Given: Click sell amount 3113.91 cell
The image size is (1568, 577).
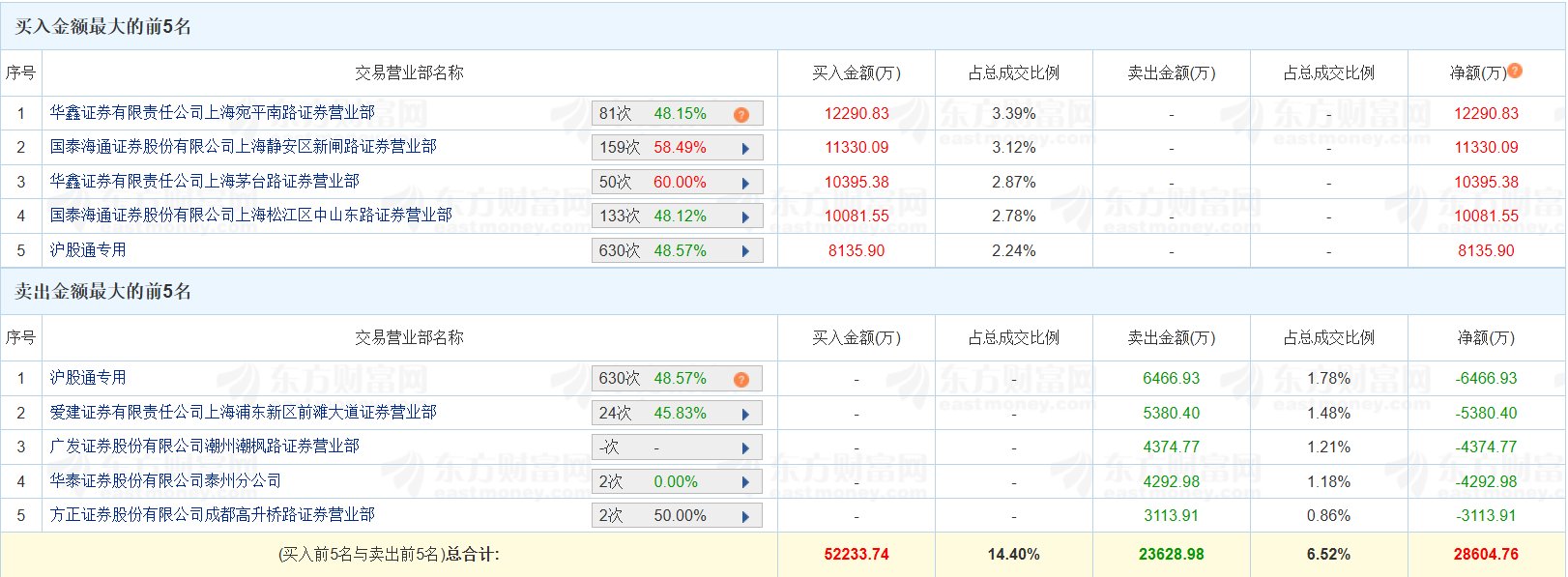Looking at the screenshot, I should pyautogui.click(x=1172, y=516).
